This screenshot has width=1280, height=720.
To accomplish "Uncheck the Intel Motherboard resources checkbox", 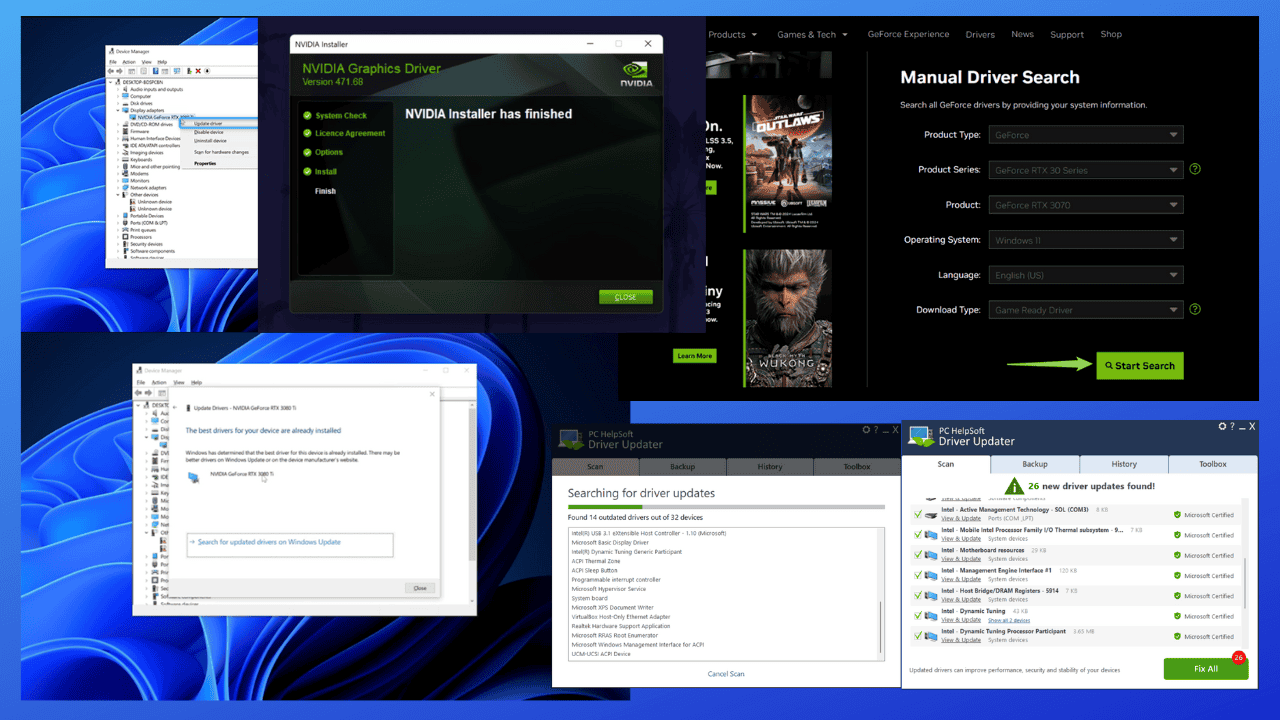I will [x=917, y=553].
